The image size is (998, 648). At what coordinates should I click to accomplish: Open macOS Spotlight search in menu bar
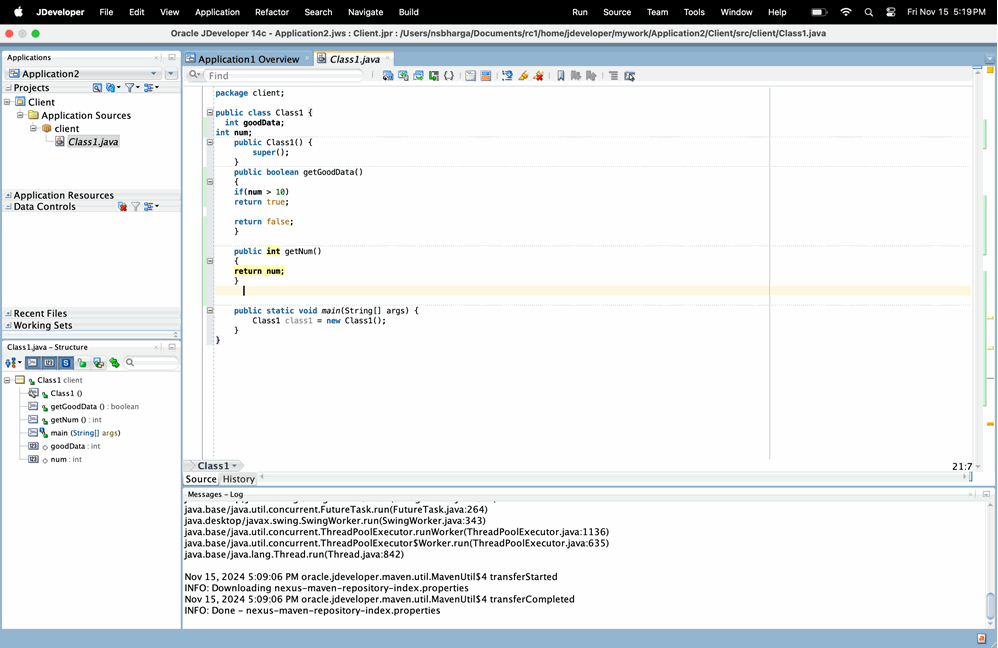click(868, 12)
